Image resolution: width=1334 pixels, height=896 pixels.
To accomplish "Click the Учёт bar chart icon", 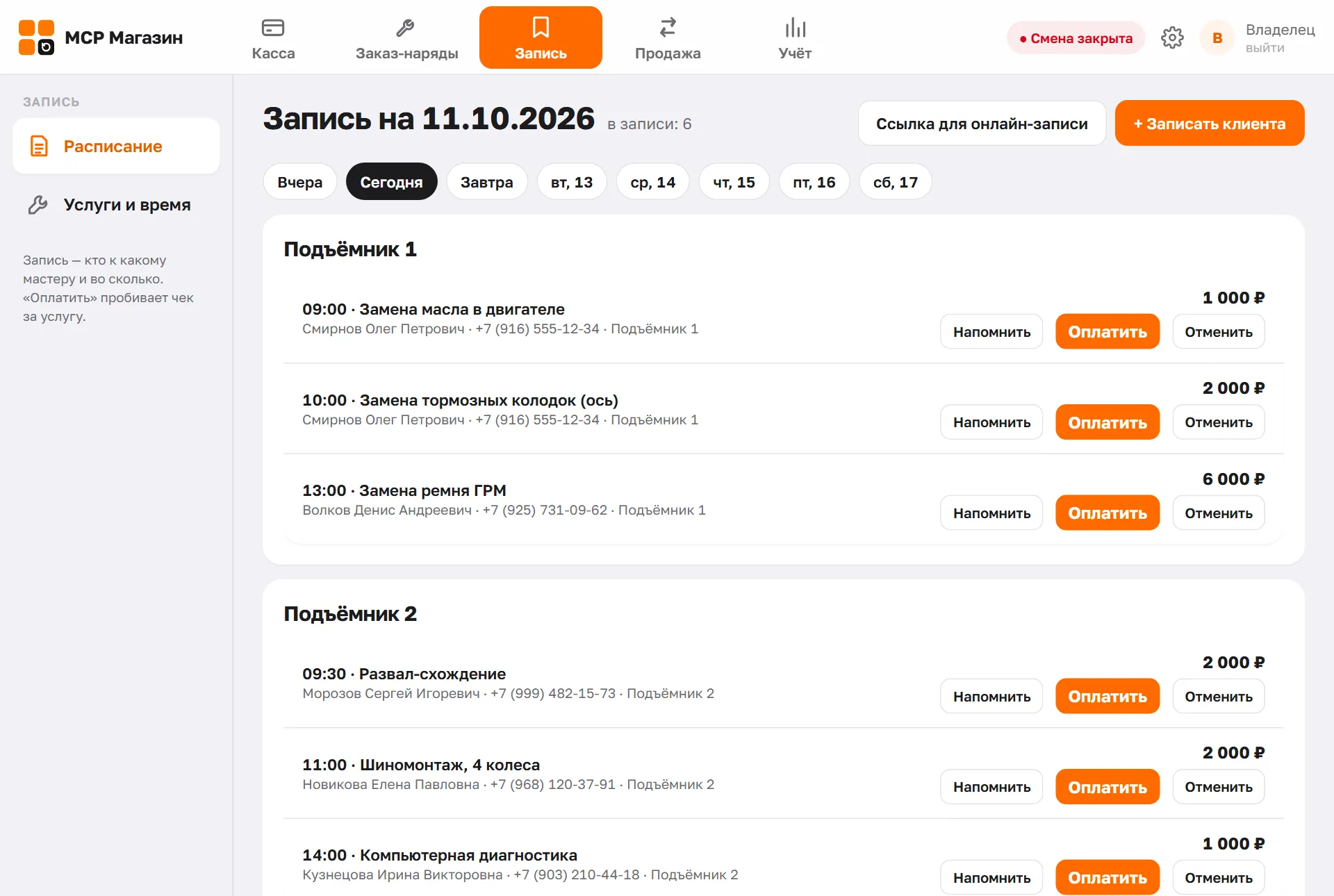I will tap(795, 28).
